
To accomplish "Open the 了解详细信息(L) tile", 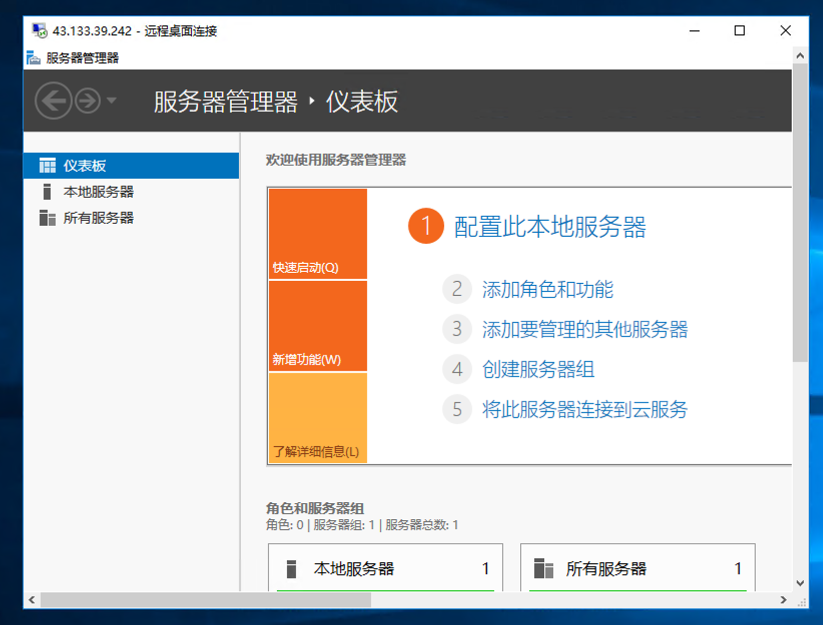I will 317,418.
